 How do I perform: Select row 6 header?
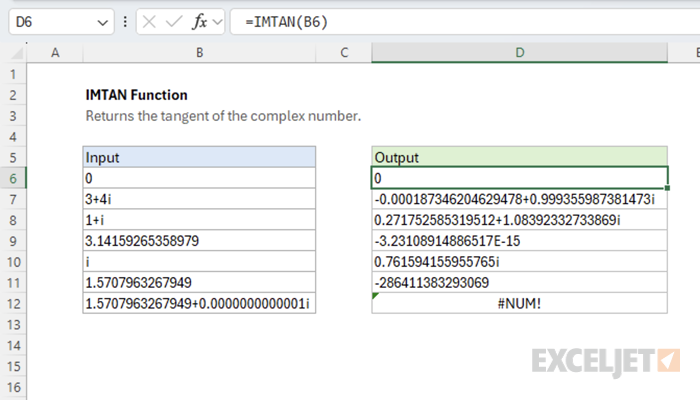(x=13, y=178)
